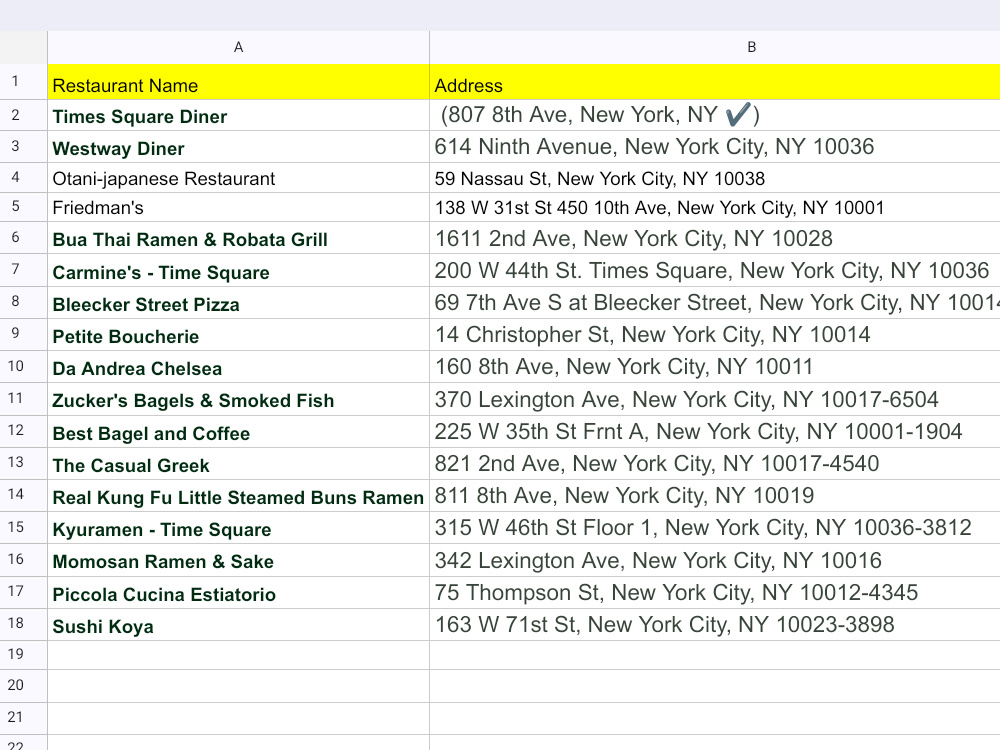Select the 225 W 35th St address cell
Image resolution: width=1000 pixels, height=750 pixels.
click(715, 432)
